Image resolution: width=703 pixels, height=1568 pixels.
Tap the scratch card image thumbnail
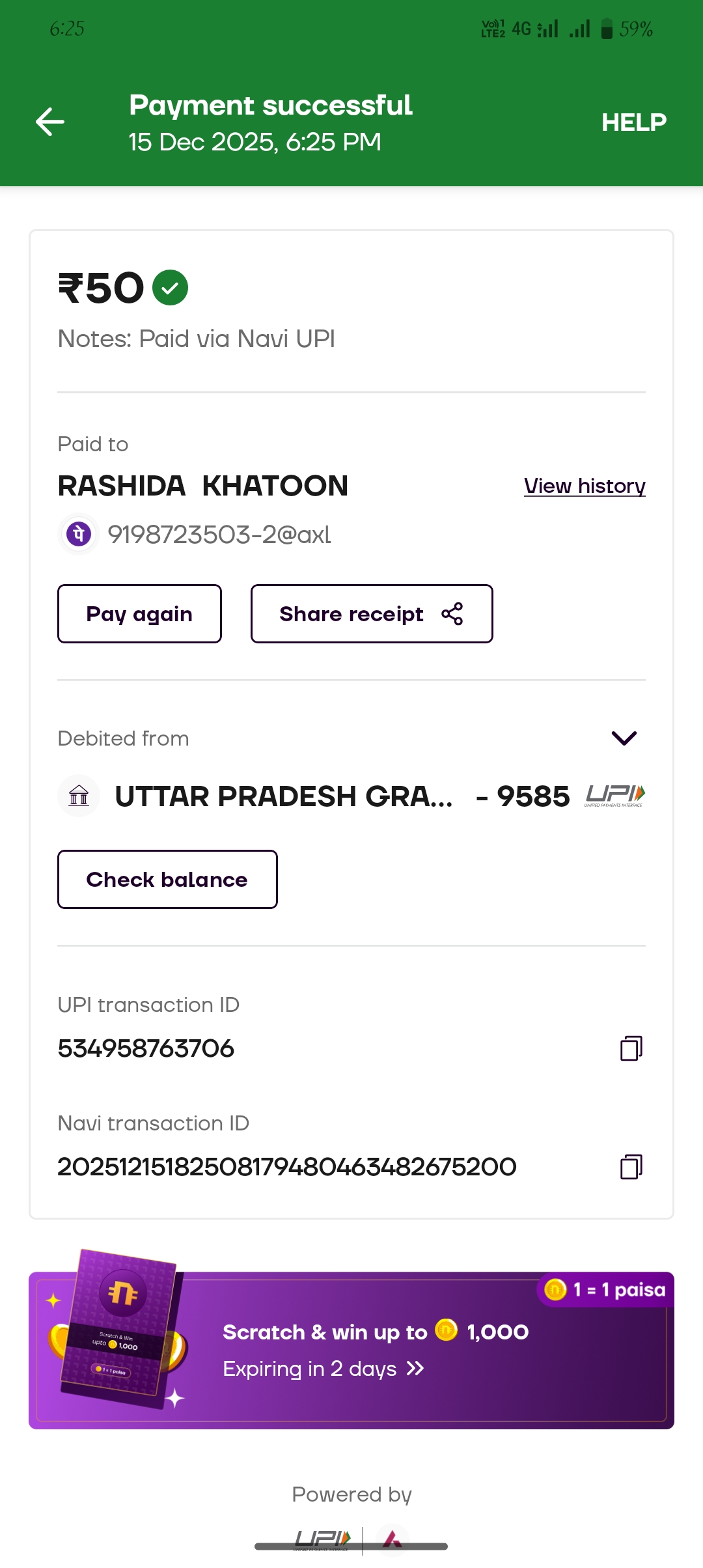118,1328
